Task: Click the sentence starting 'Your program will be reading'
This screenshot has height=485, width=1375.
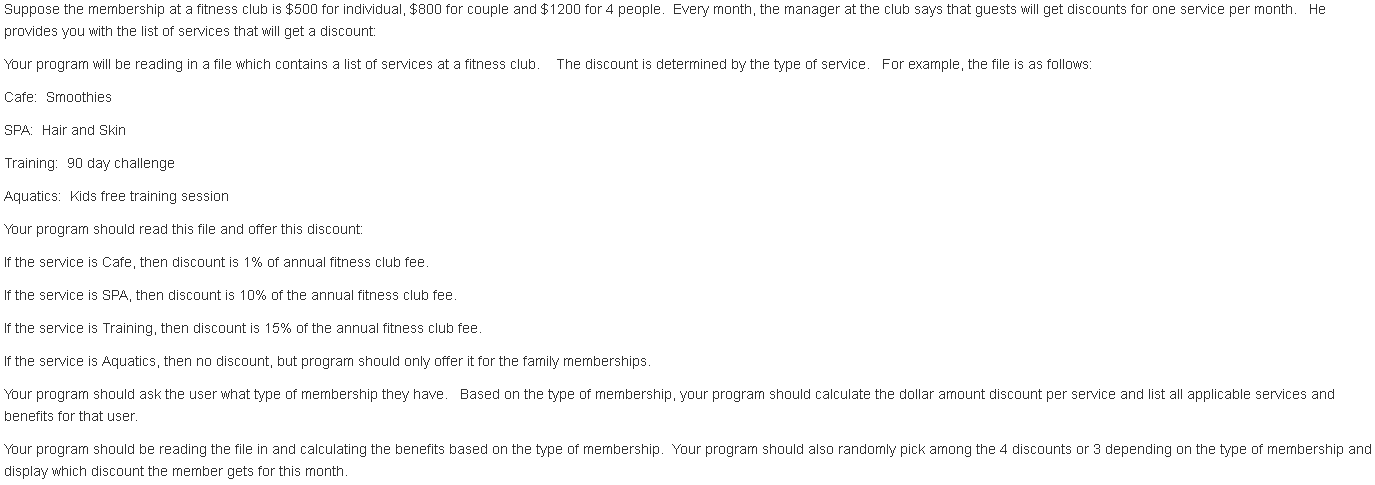Action: [x=271, y=64]
